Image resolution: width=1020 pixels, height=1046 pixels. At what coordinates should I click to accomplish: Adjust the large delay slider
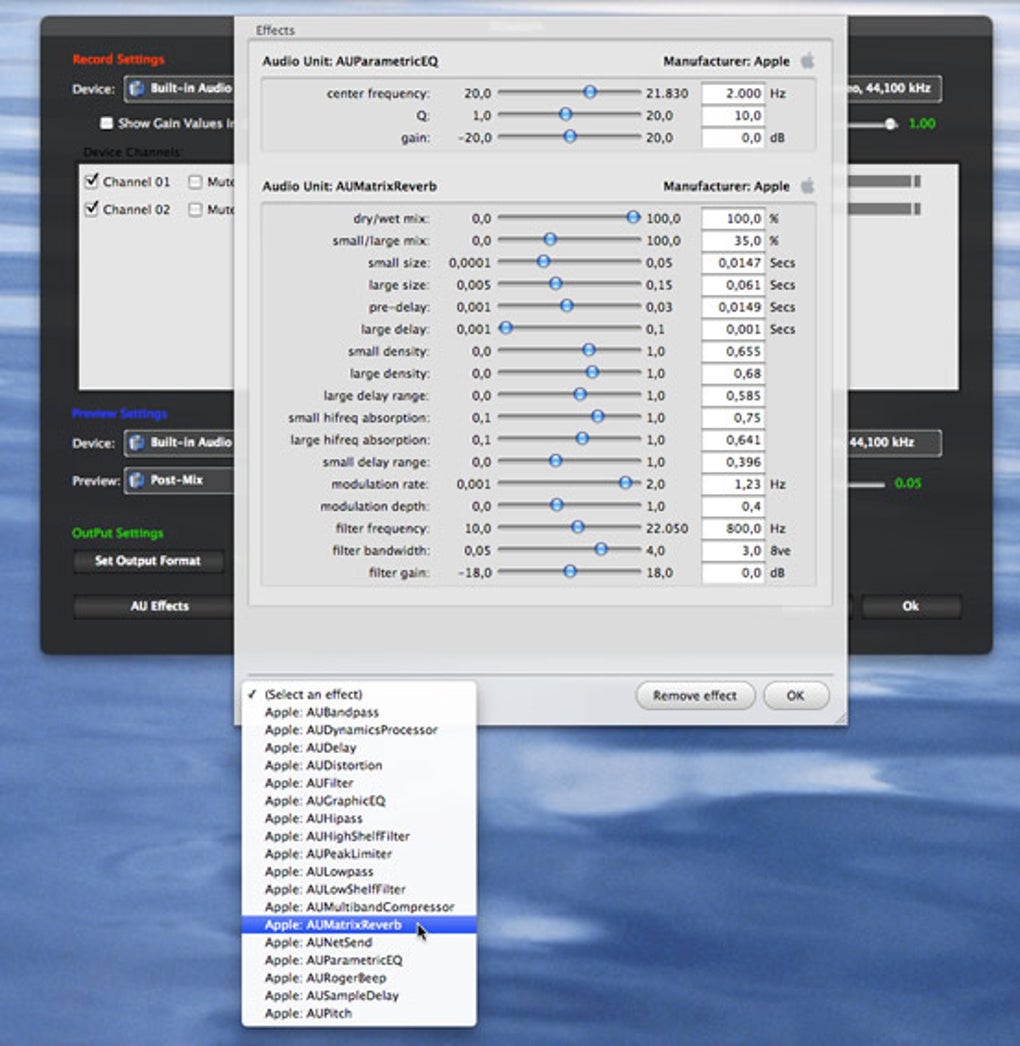[x=506, y=328]
